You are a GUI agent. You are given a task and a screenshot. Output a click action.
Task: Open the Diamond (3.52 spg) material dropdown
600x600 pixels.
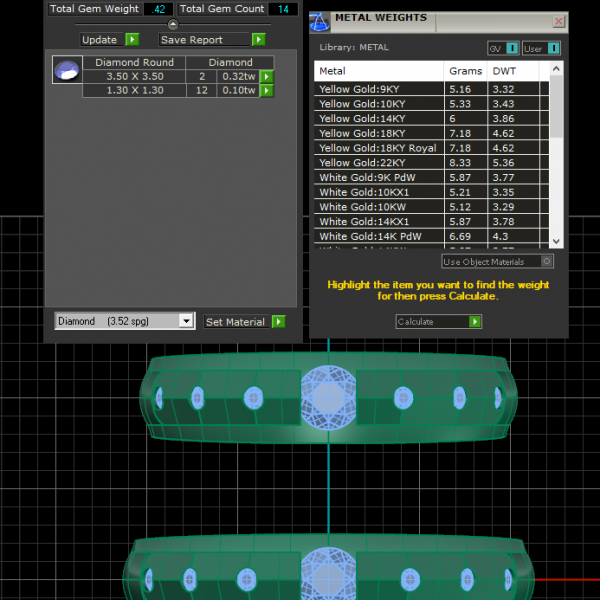tap(185, 321)
